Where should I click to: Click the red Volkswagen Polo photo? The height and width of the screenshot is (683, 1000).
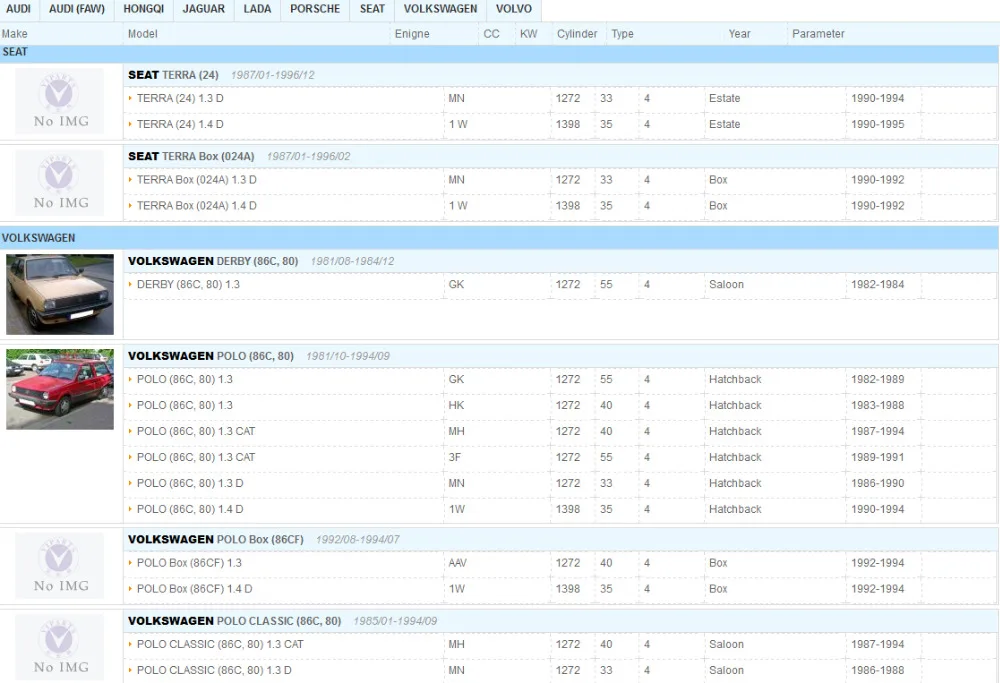point(60,389)
